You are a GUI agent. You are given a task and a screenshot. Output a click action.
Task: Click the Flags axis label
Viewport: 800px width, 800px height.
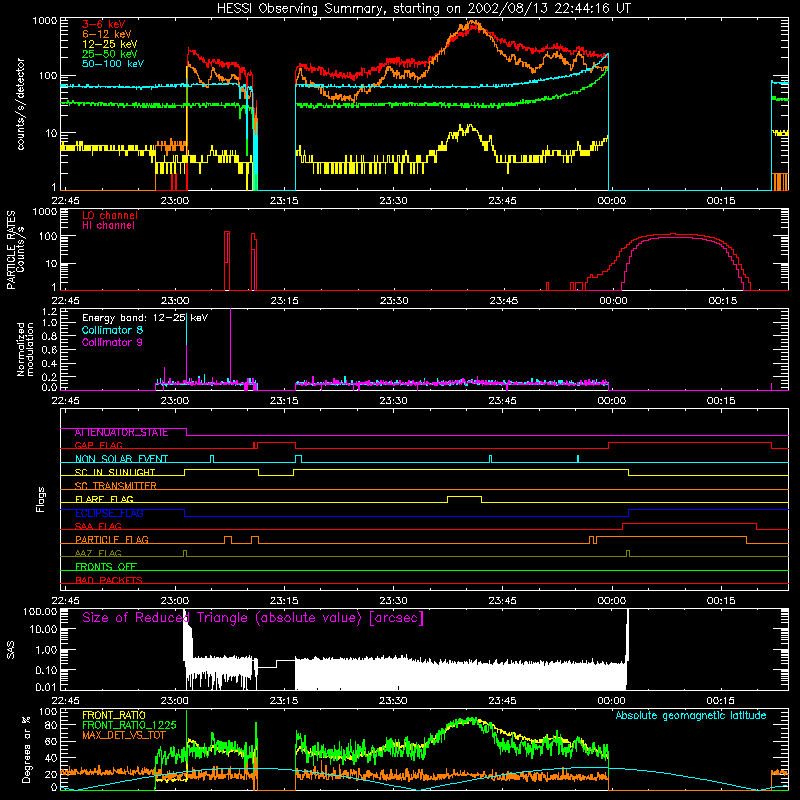(41, 499)
